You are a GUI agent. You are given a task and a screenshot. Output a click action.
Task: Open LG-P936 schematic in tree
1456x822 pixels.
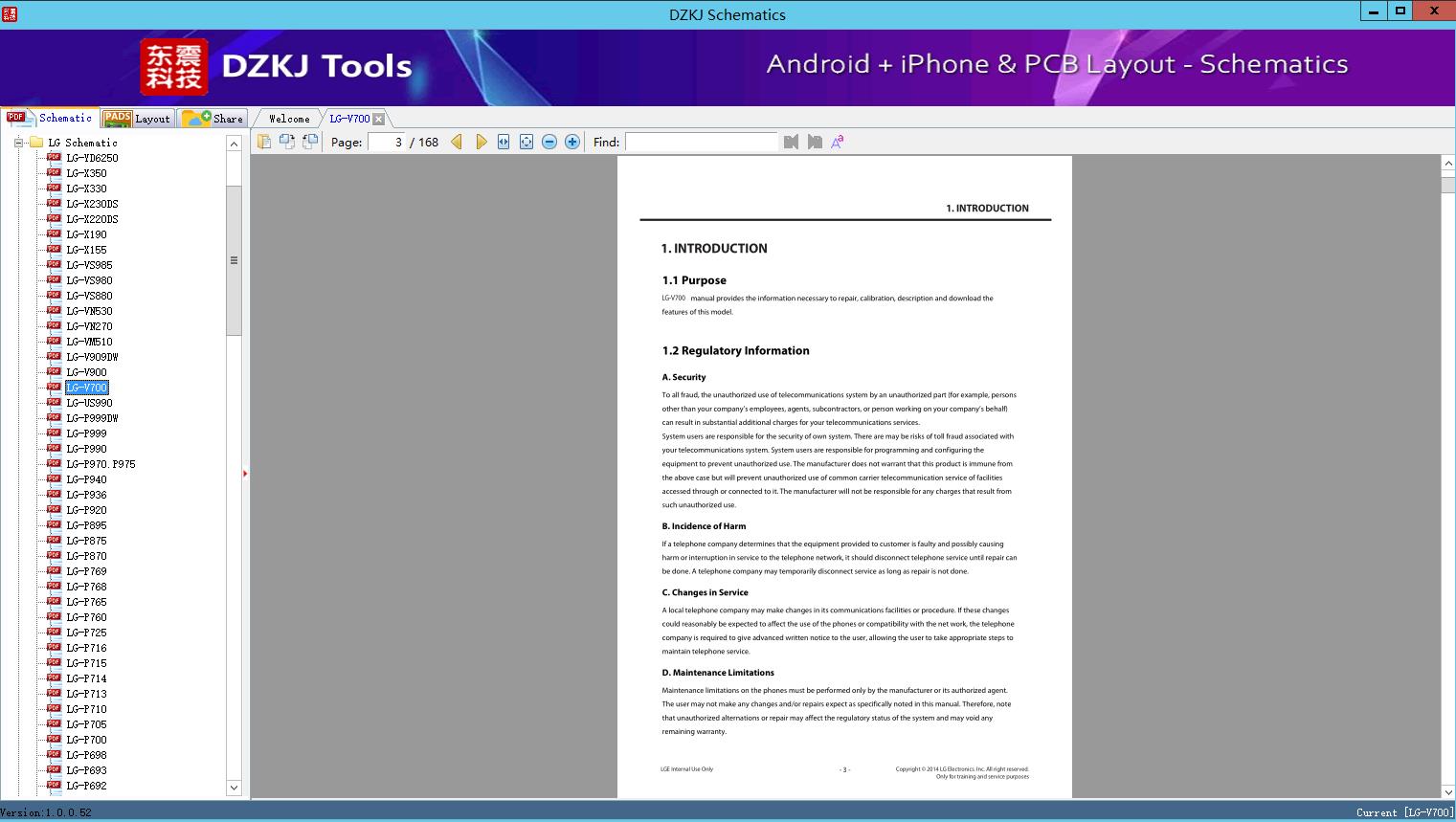tap(86, 495)
